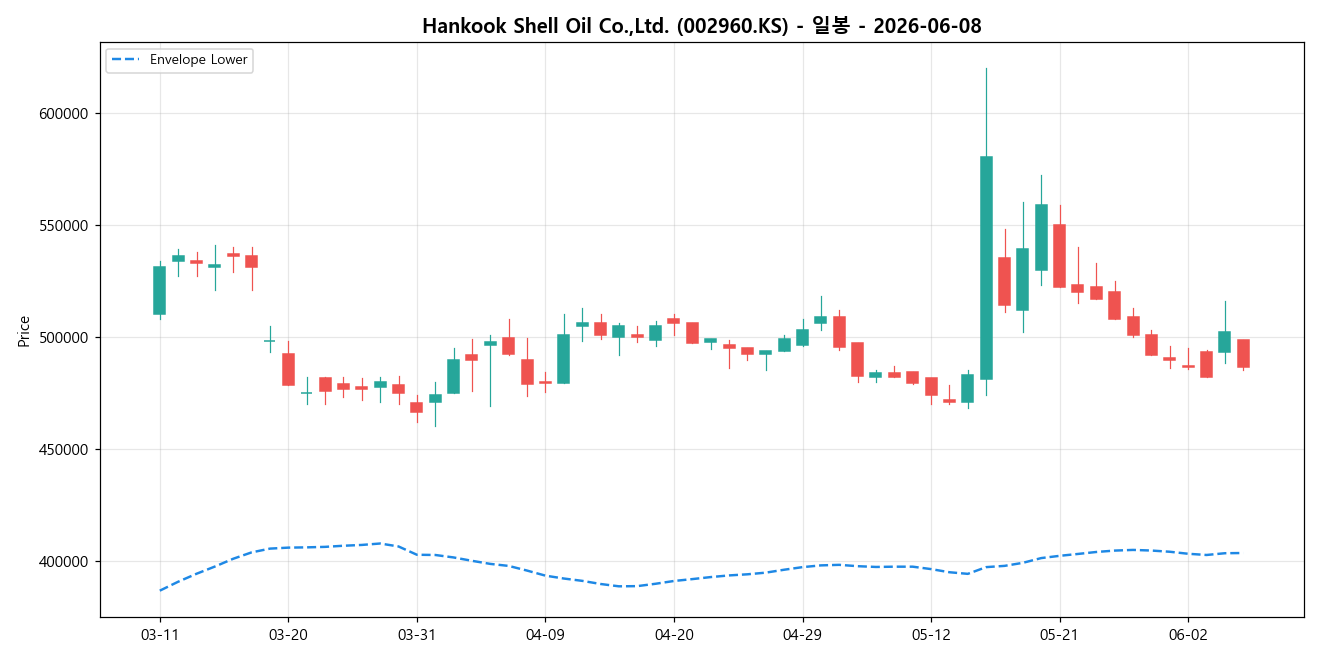Click the 04-20 date label
This screenshot has width=1320, height=660.
(674, 634)
